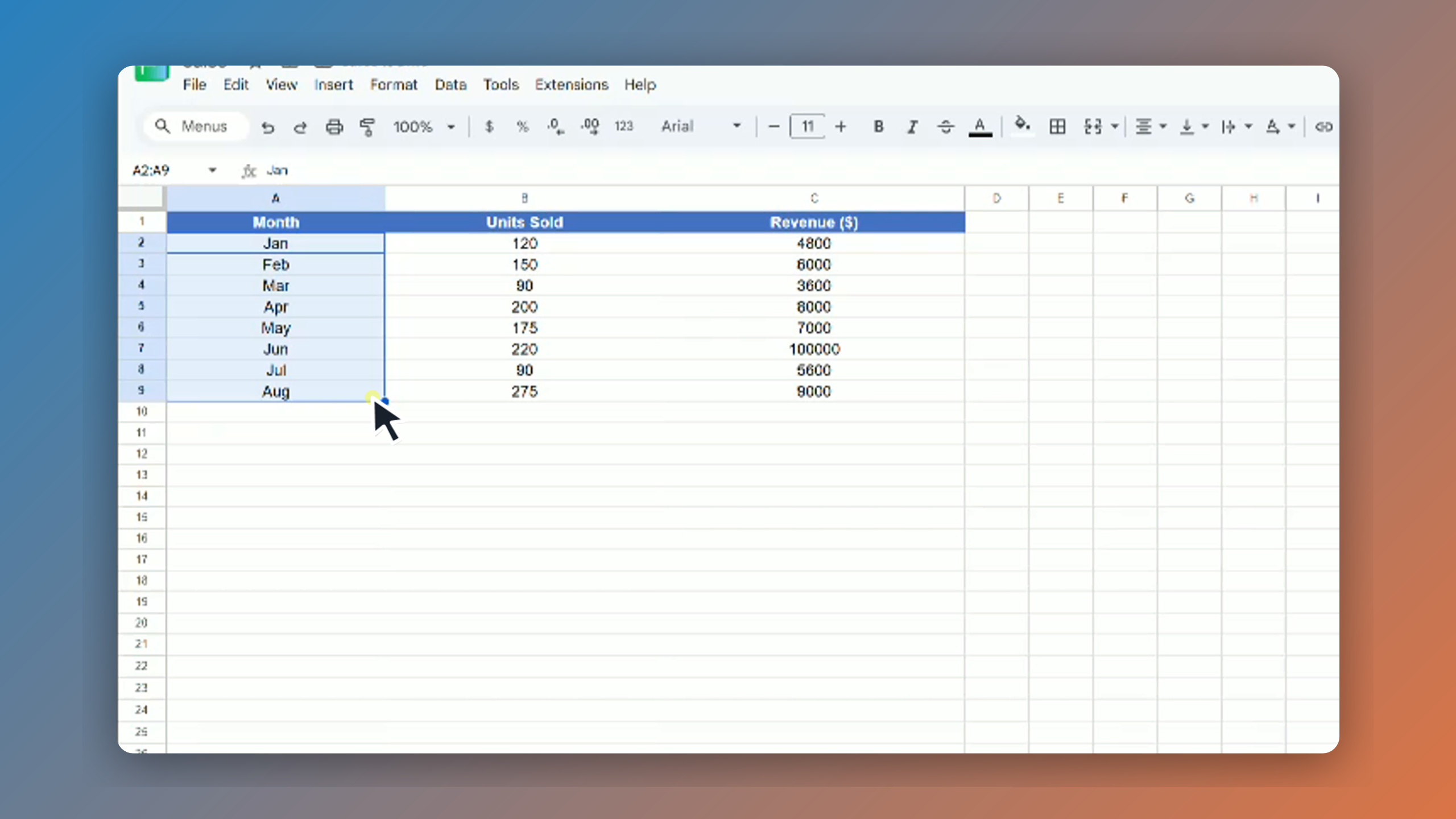Click the Revenue ($) header cell
Screen dimensions: 1456x819
point(814,222)
